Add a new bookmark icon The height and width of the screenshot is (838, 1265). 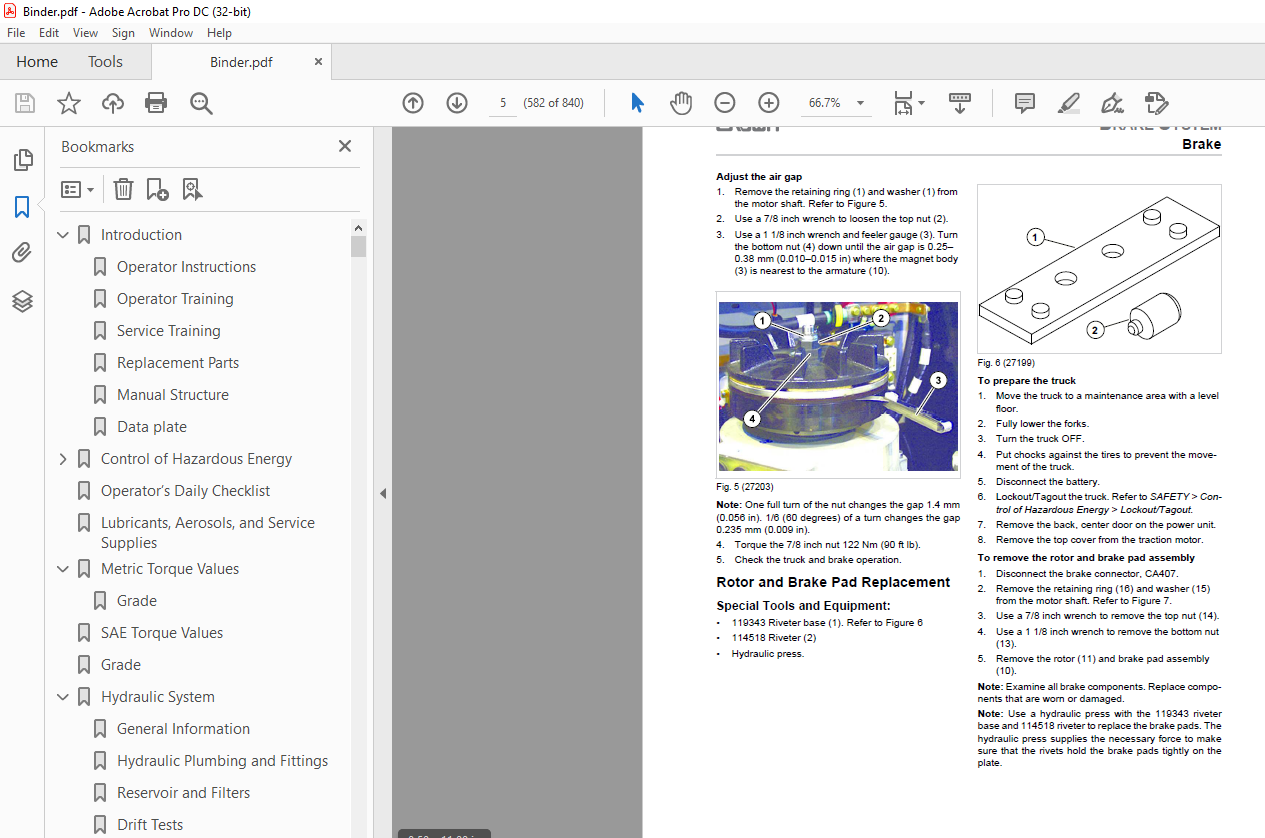[x=157, y=189]
